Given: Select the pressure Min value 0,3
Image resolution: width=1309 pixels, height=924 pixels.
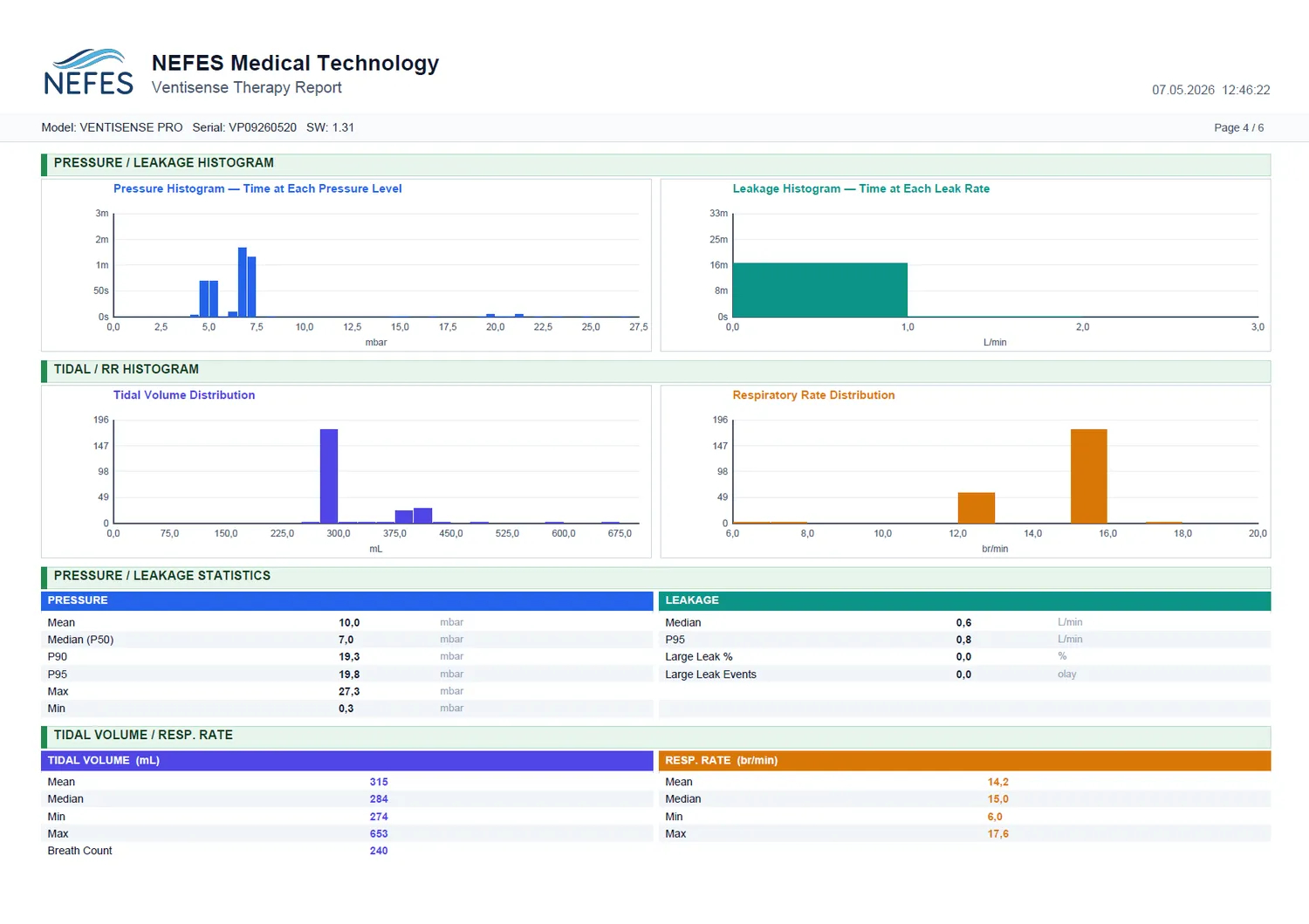Looking at the screenshot, I should [x=346, y=708].
